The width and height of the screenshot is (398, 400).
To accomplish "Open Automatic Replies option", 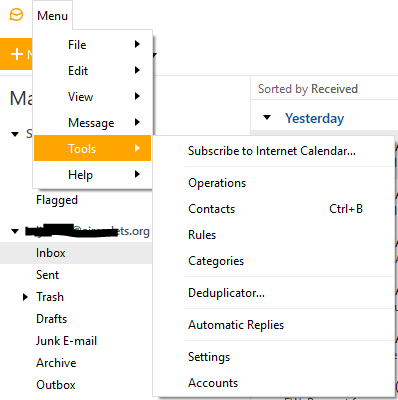I will coord(273,325).
